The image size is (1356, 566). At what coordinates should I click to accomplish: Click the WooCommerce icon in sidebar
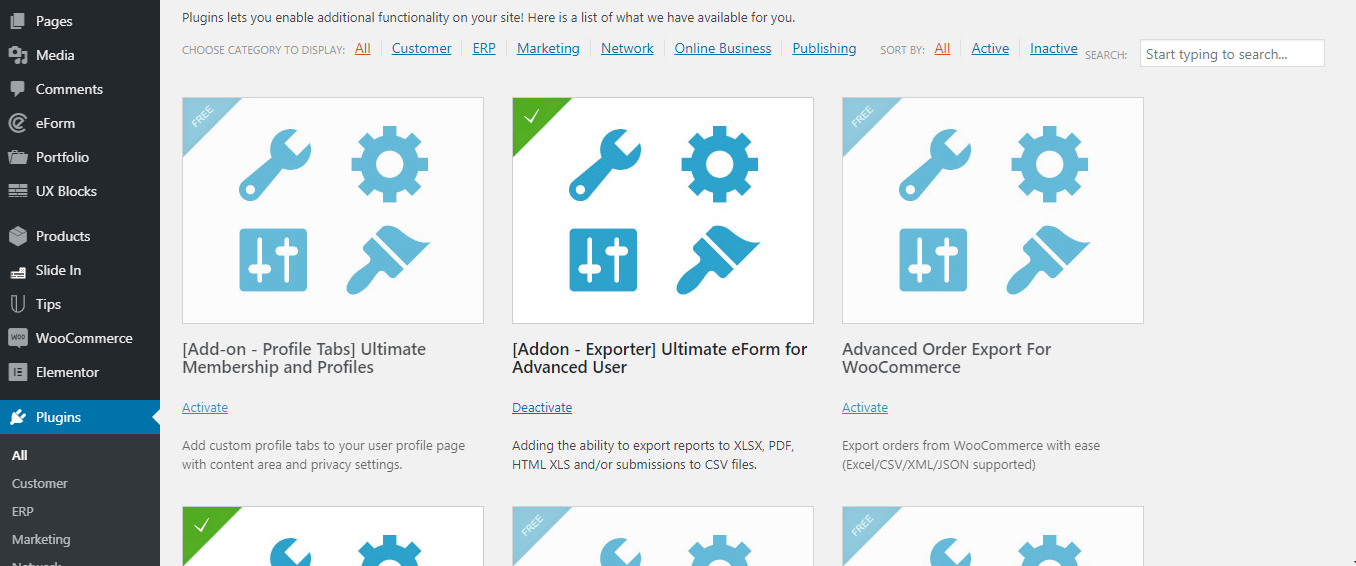(x=17, y=338)
